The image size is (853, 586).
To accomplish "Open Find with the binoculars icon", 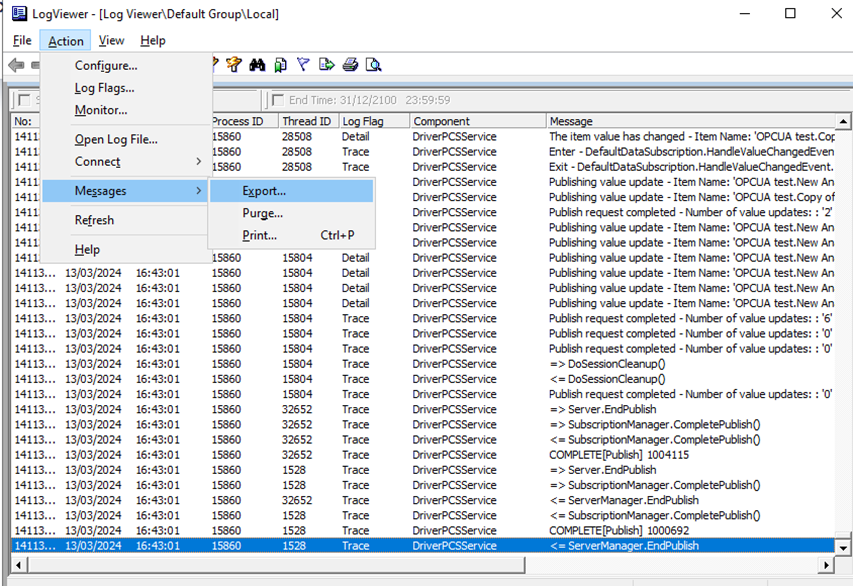I will click(257, 65).
